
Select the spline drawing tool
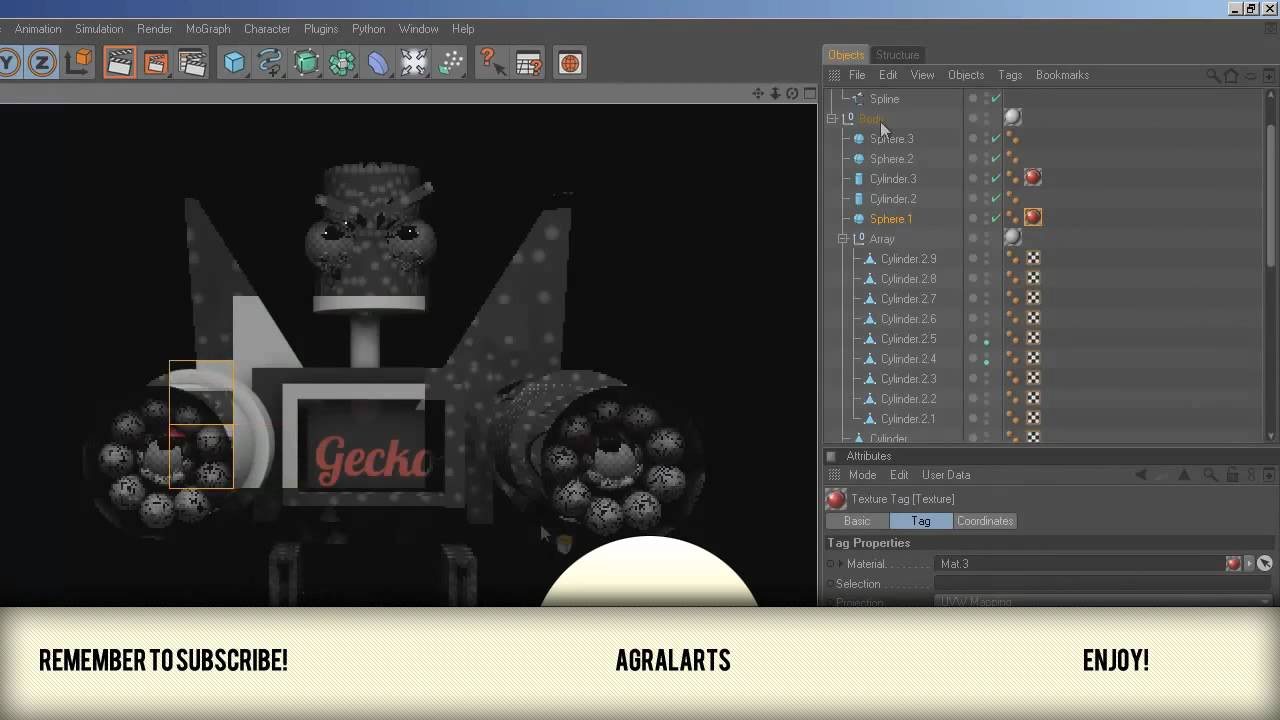point(270,63)
